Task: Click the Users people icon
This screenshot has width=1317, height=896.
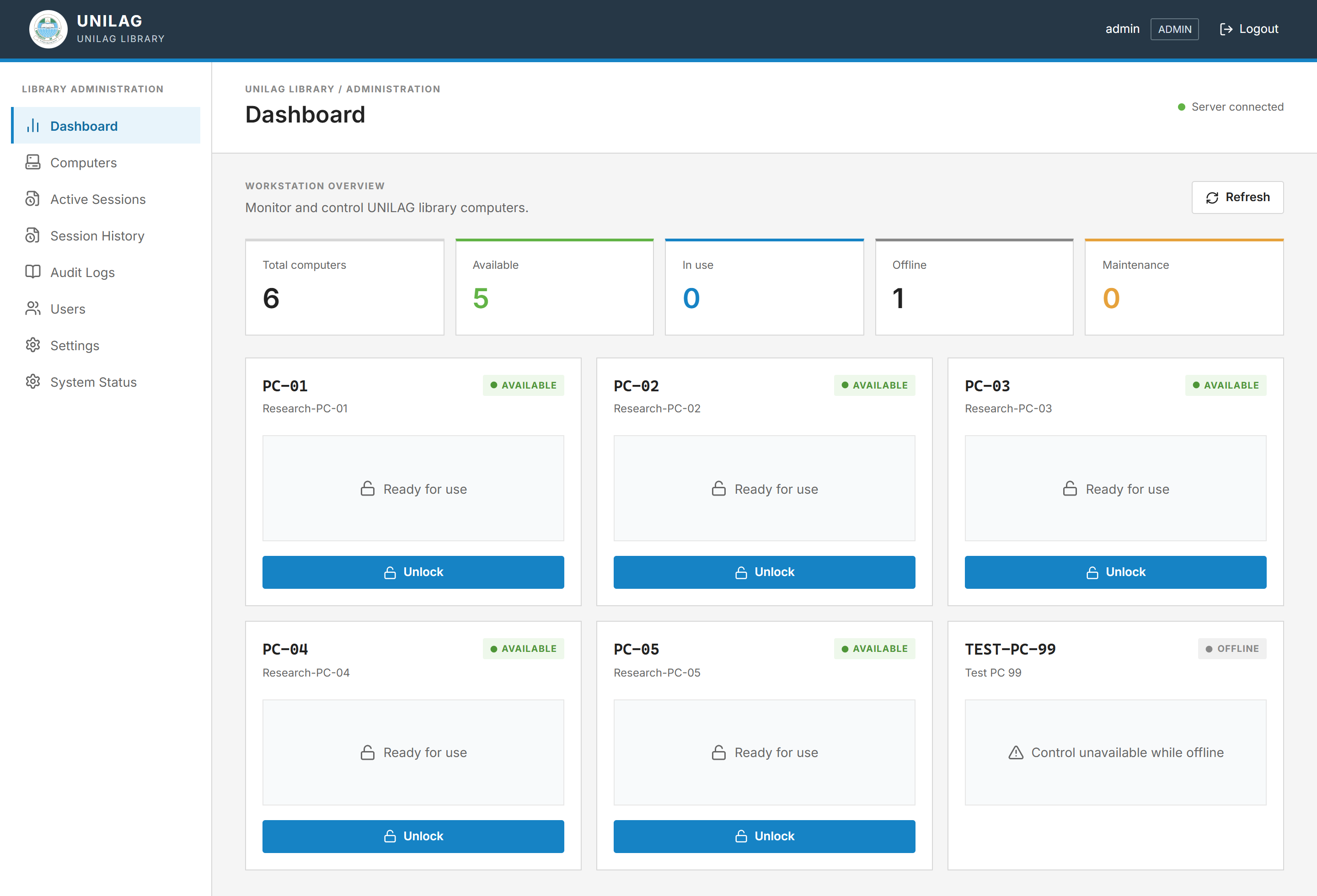Action: pyautogui.click(x=33, y=309)
